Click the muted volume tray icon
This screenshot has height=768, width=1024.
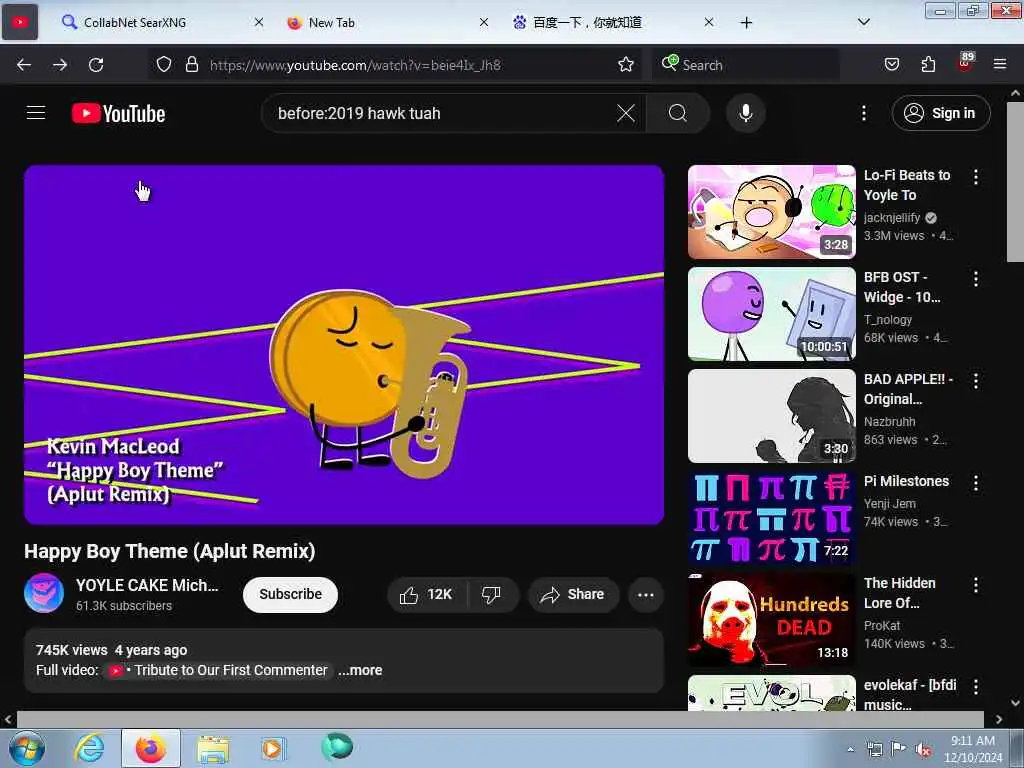click(x=923, y=749)
